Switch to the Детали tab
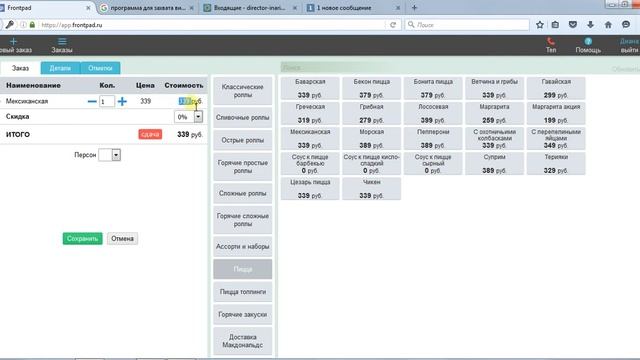 tap(60, 68)
